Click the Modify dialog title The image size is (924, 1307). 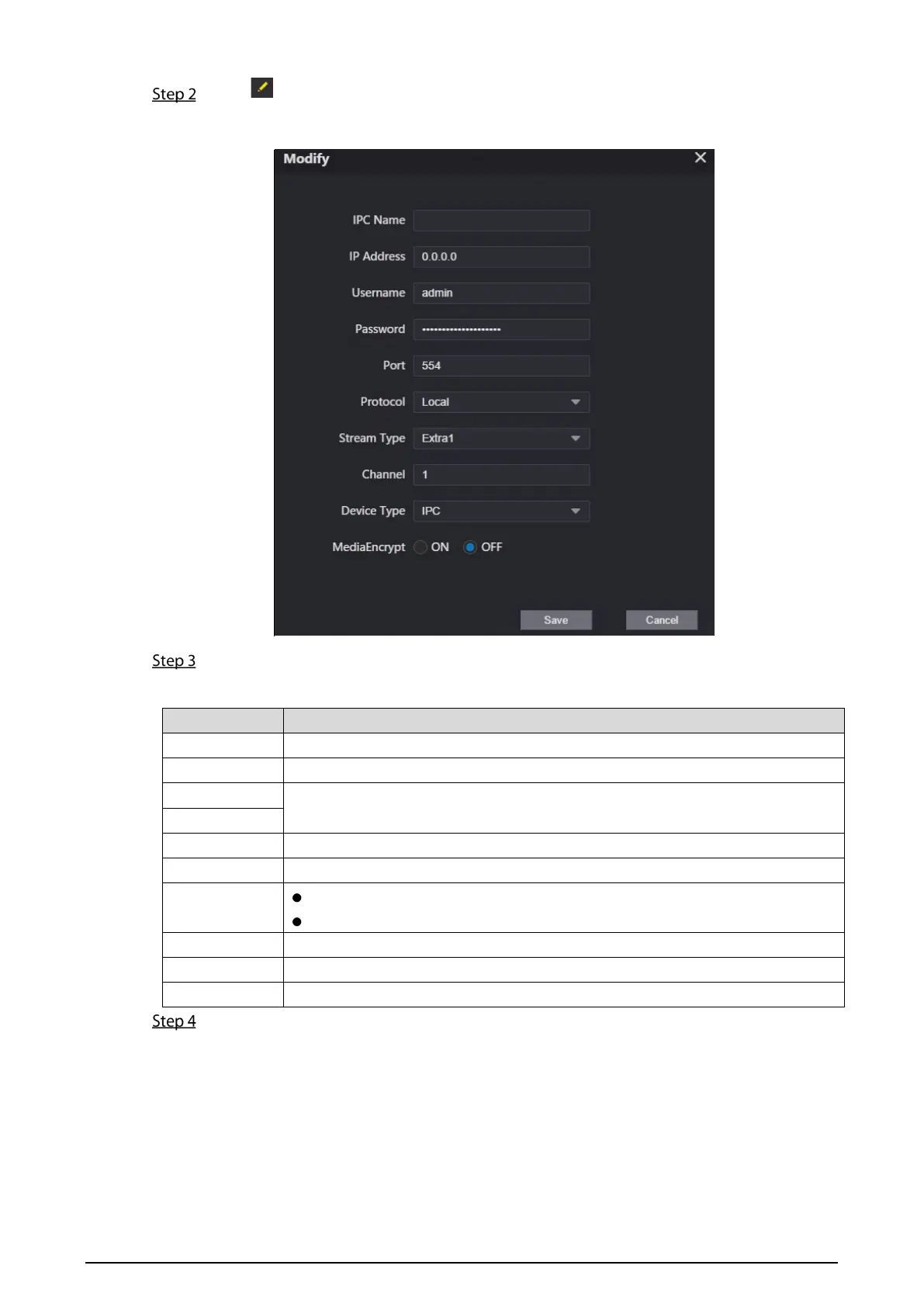(306, 158)
